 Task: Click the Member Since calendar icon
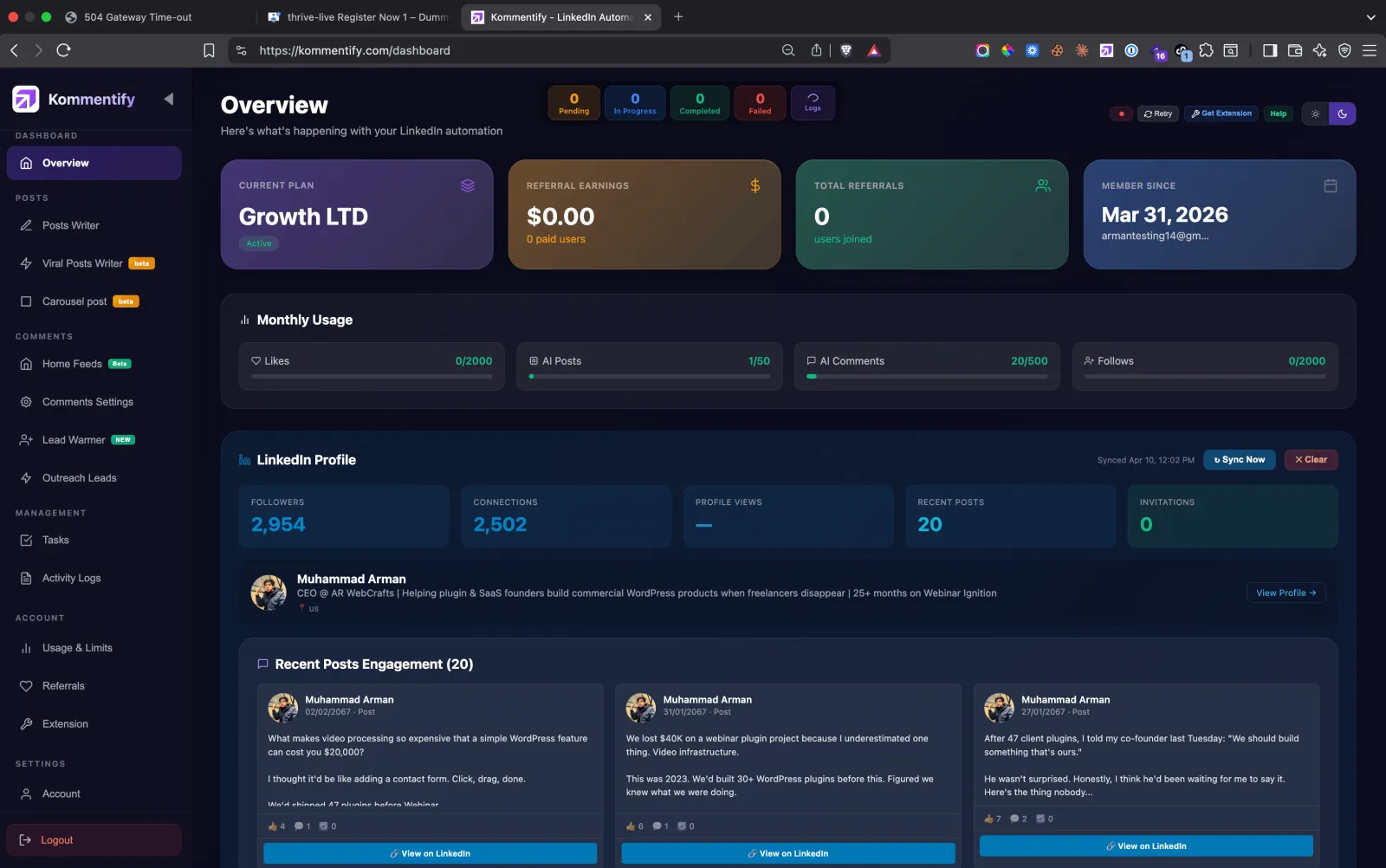click(x=1331, y=185)
